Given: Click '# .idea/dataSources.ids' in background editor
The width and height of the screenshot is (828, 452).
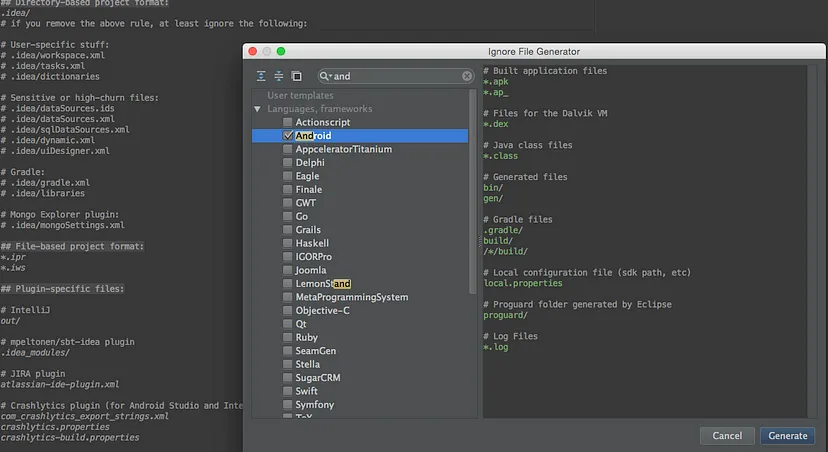Looking at the screenshot, I should point(58,108).
